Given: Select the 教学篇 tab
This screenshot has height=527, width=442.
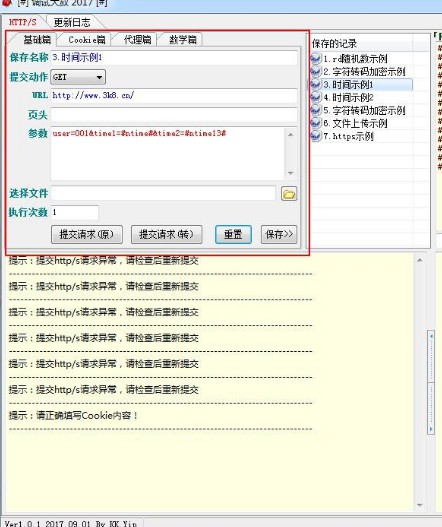Looking at the screenshot, I should (183, 40).
